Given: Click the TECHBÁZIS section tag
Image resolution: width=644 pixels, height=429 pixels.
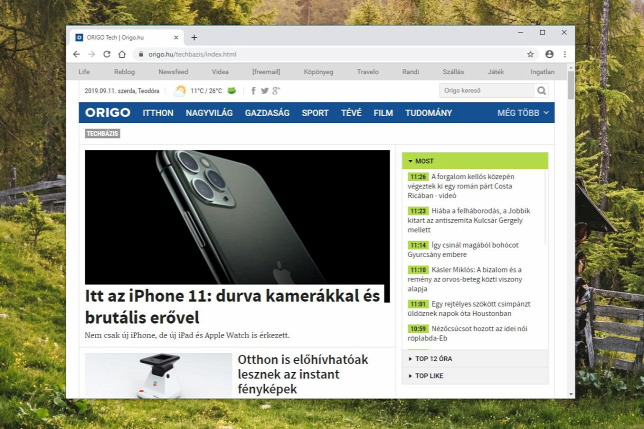Looking at the screenshot, I should tap(102, 133).
